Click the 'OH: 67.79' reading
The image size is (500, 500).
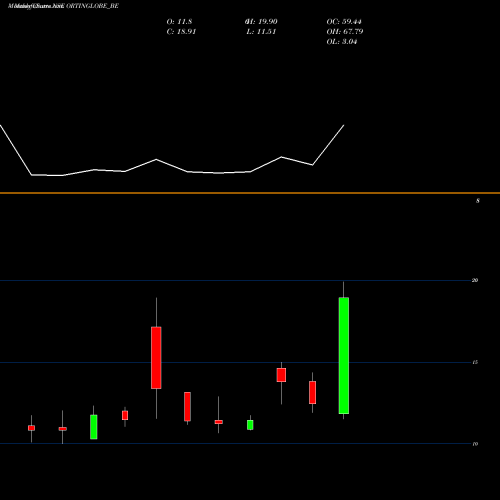[x=345, y=32]
